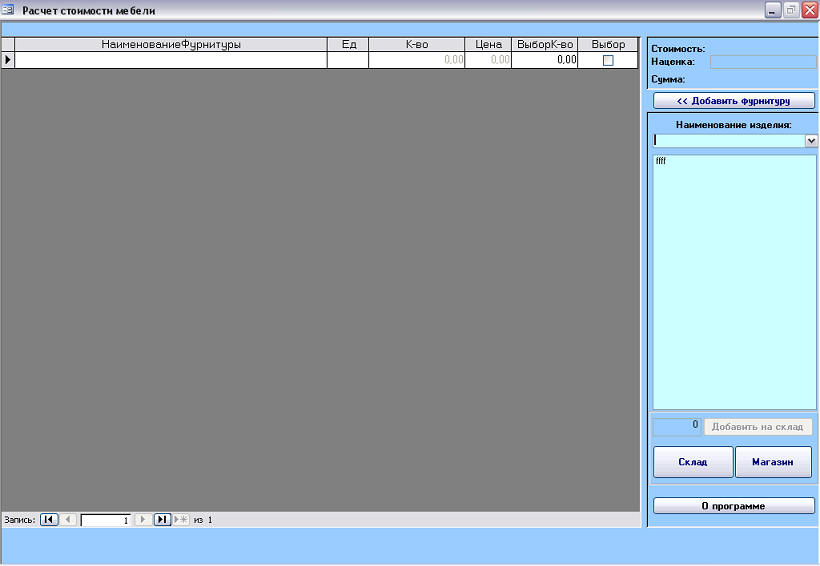The width and height of the screenshot is (820, 566).
Task: Select row with record selector arrow
Action: (7, 60)
